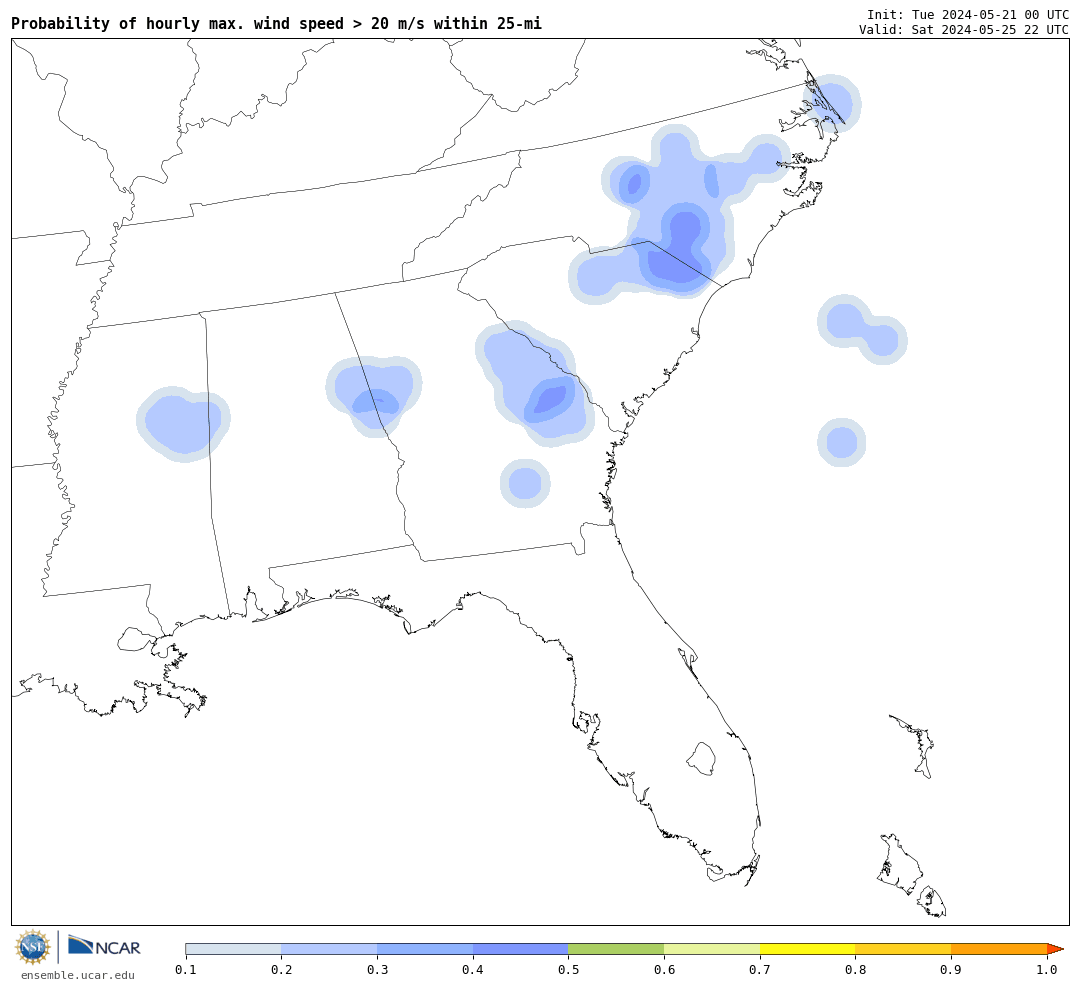Click the 0.5–0.6 green colorbar segment
This screenshot has width=1080, height=988.
click(616, 949)
